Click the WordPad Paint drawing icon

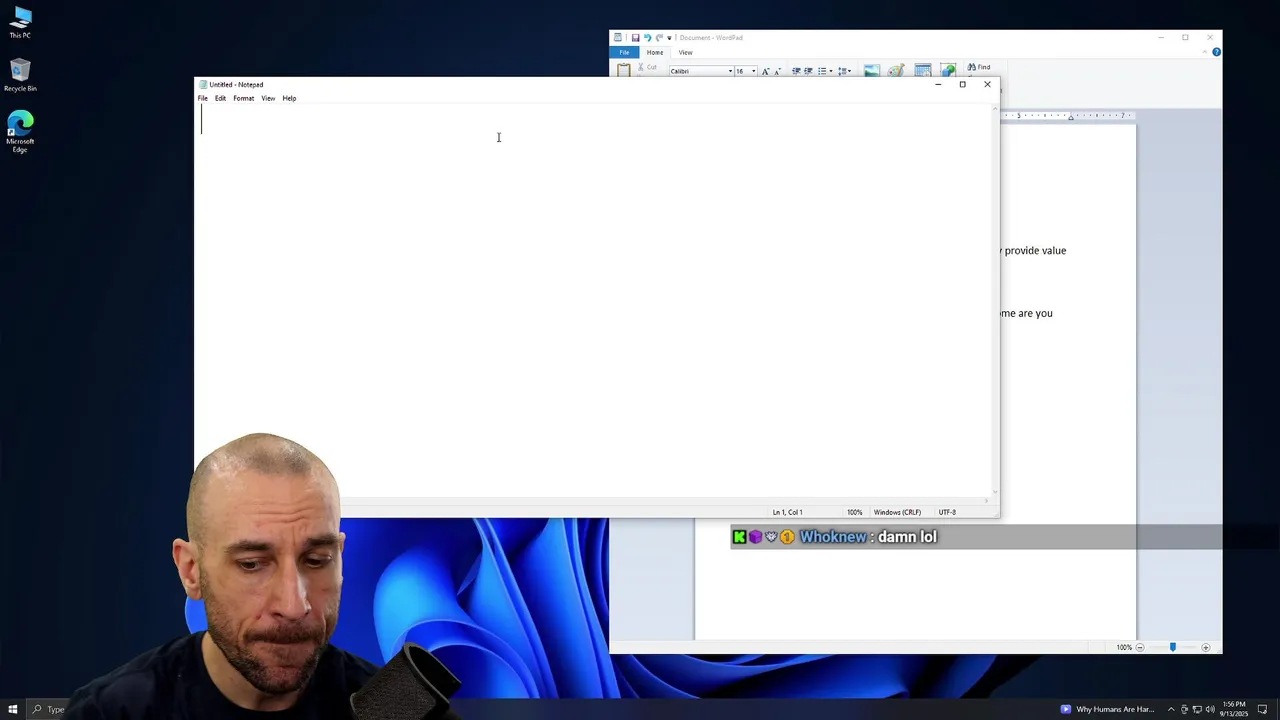(896, 70)
